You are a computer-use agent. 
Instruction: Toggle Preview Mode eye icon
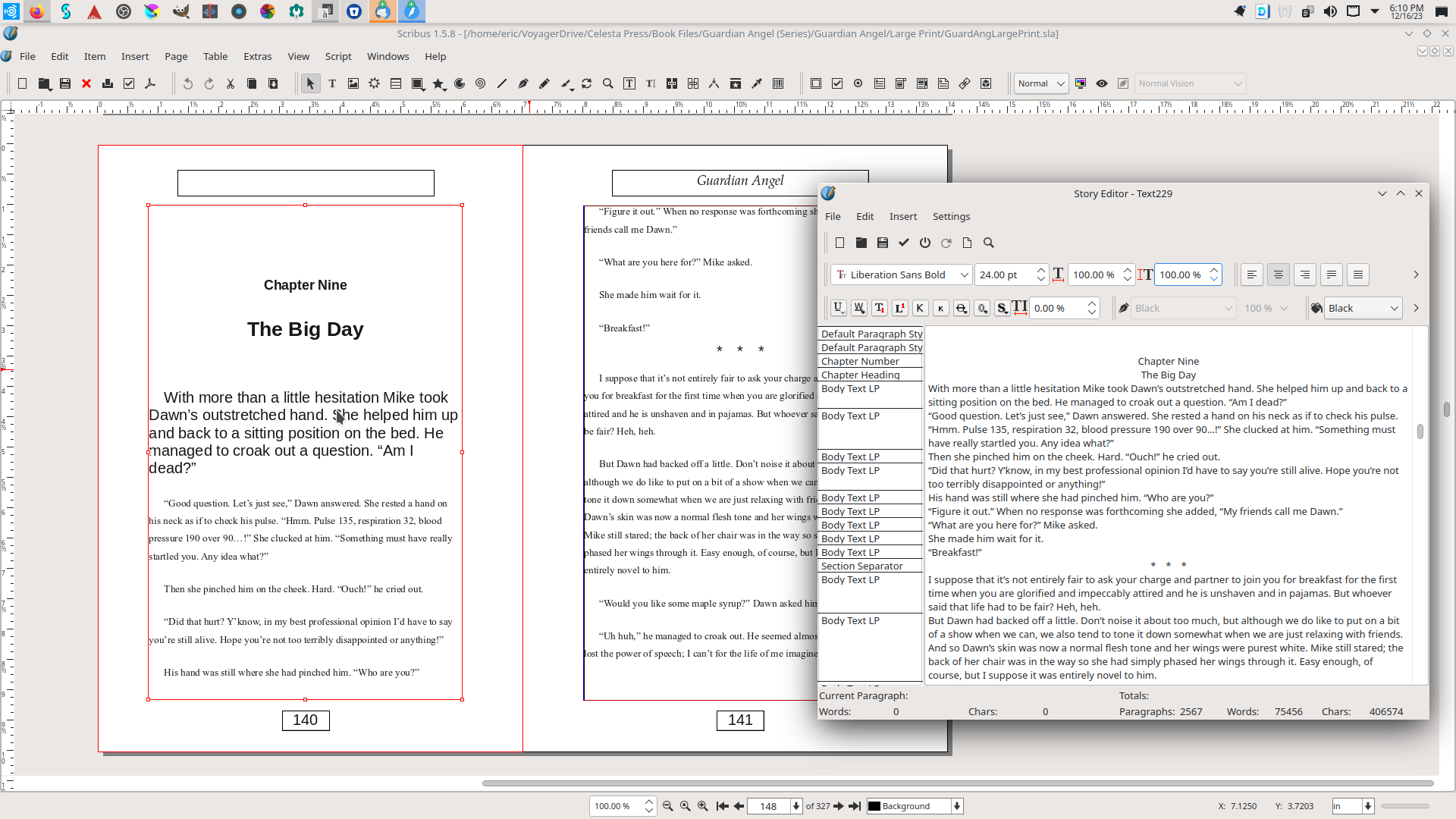coord(1102,83)
